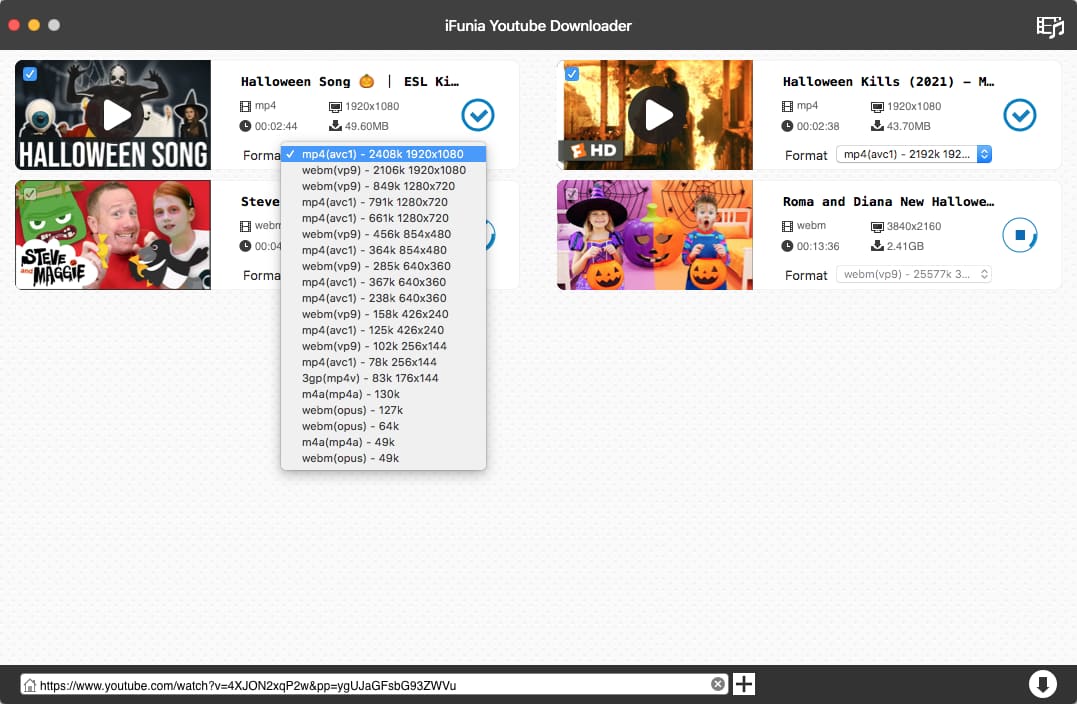
Task: Uncheck the Halloween Song video checkbox
Action: pyautogui.click(x=30, y=74)
